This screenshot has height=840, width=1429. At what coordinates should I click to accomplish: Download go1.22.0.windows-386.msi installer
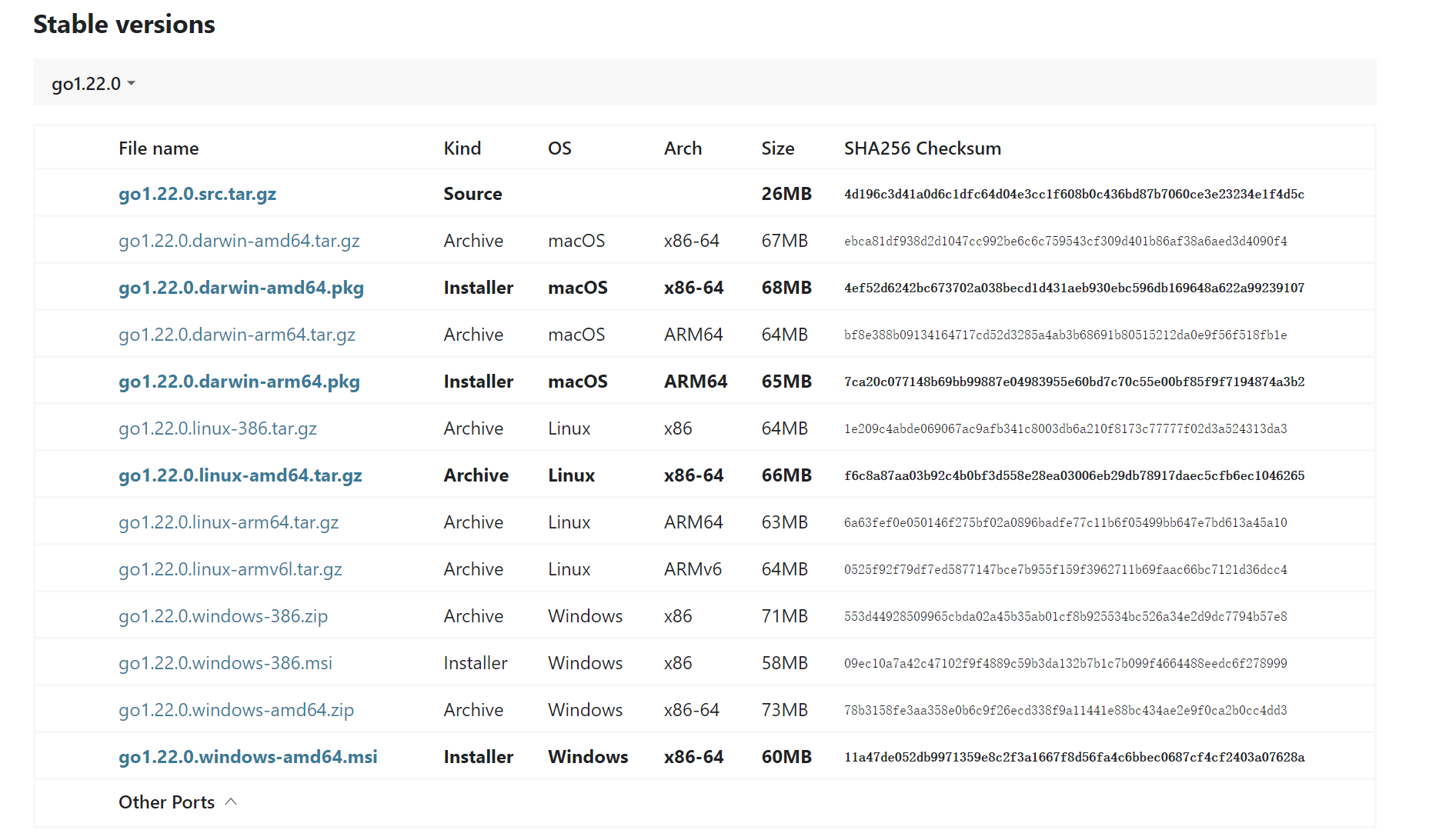click(x=225, y=663)
